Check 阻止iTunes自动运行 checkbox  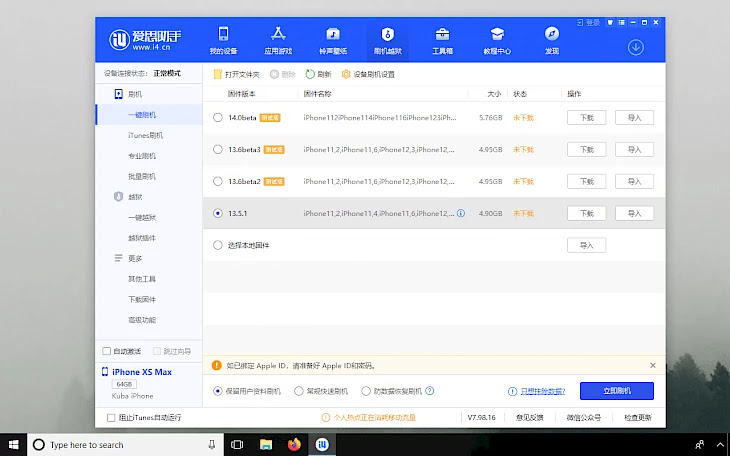pyautogui.click(x=111, y=417)
